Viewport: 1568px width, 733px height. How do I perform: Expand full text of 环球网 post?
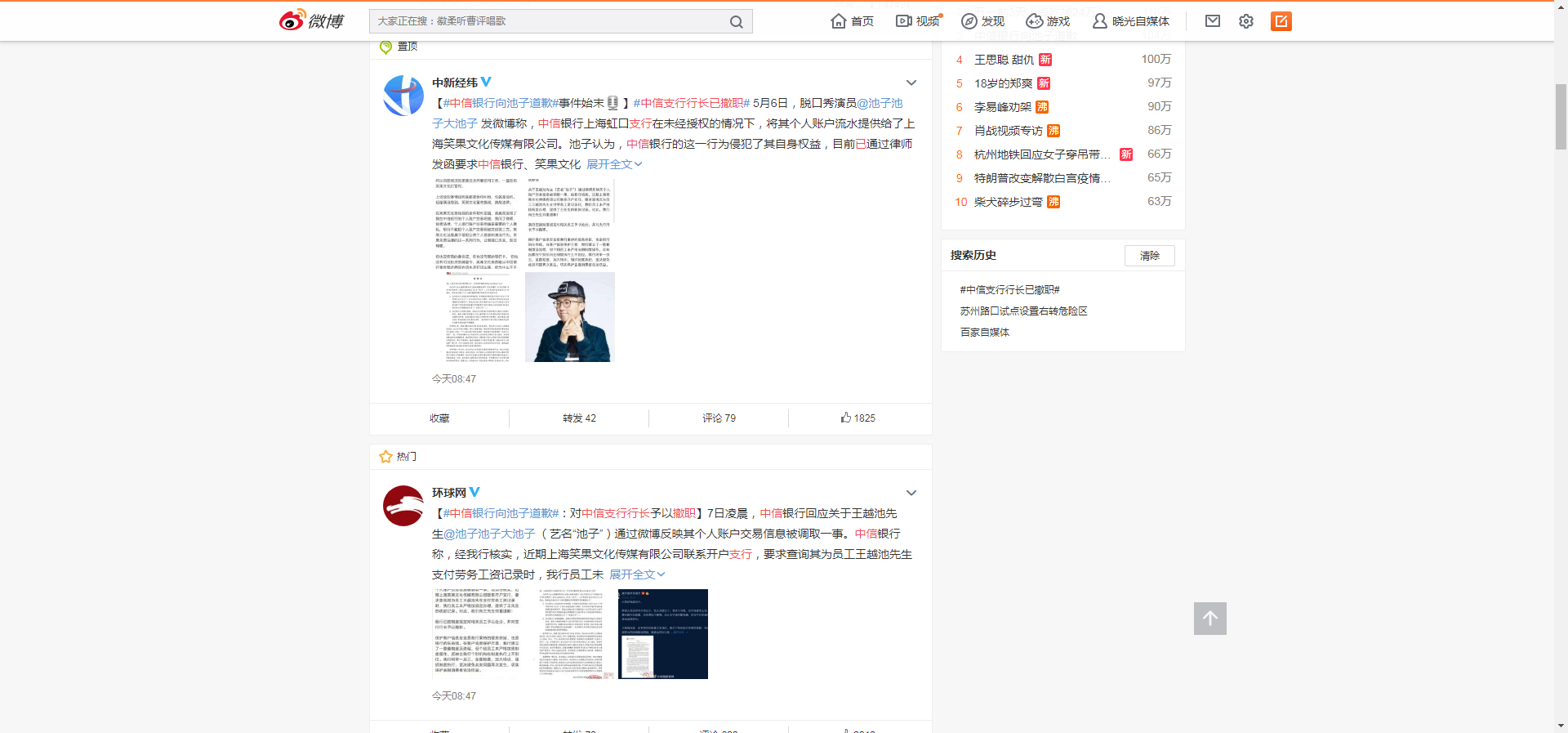point(637,574)
